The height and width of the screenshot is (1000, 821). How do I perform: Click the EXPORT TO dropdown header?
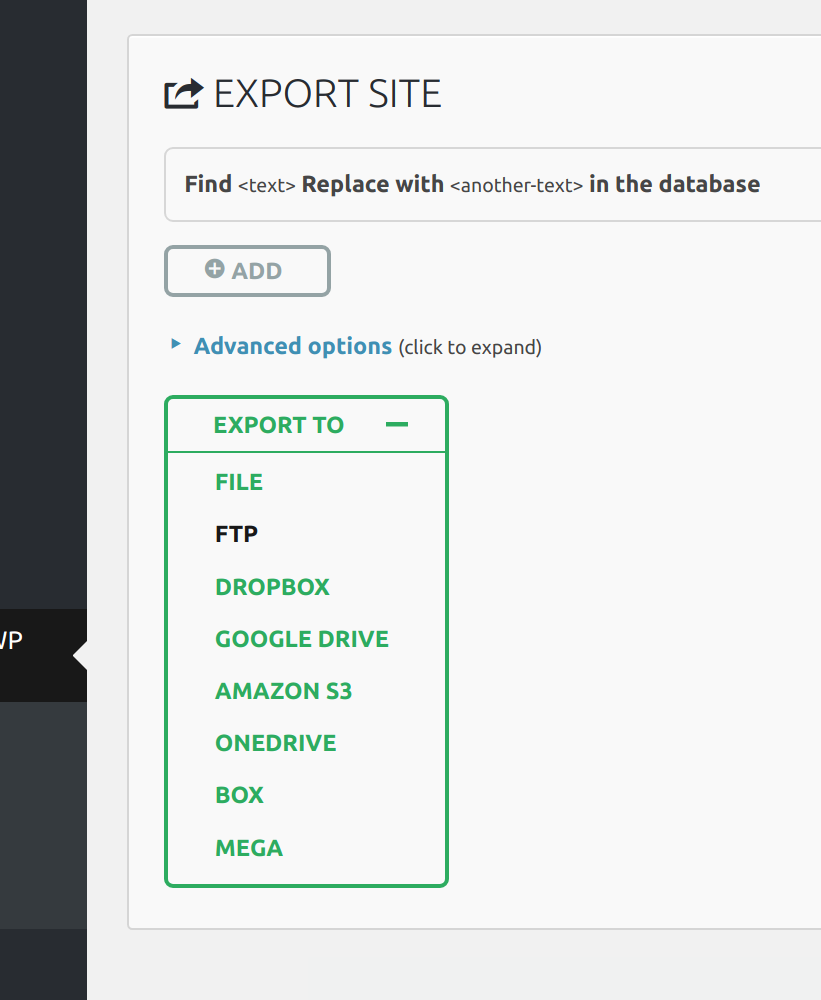(x=279, y=425)
